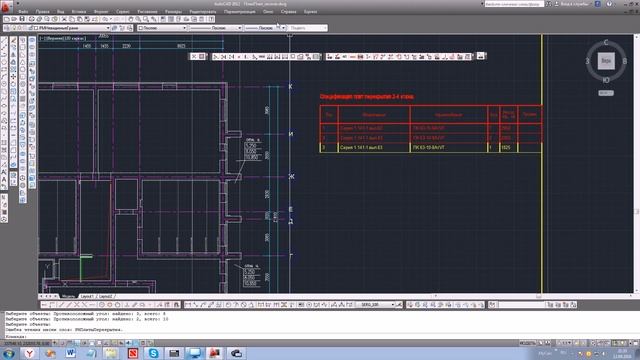Image resolution: width=640 pixels, height=360 pixels.
Task: Click the Save diskette icon
Action: (x=22, y=19)
